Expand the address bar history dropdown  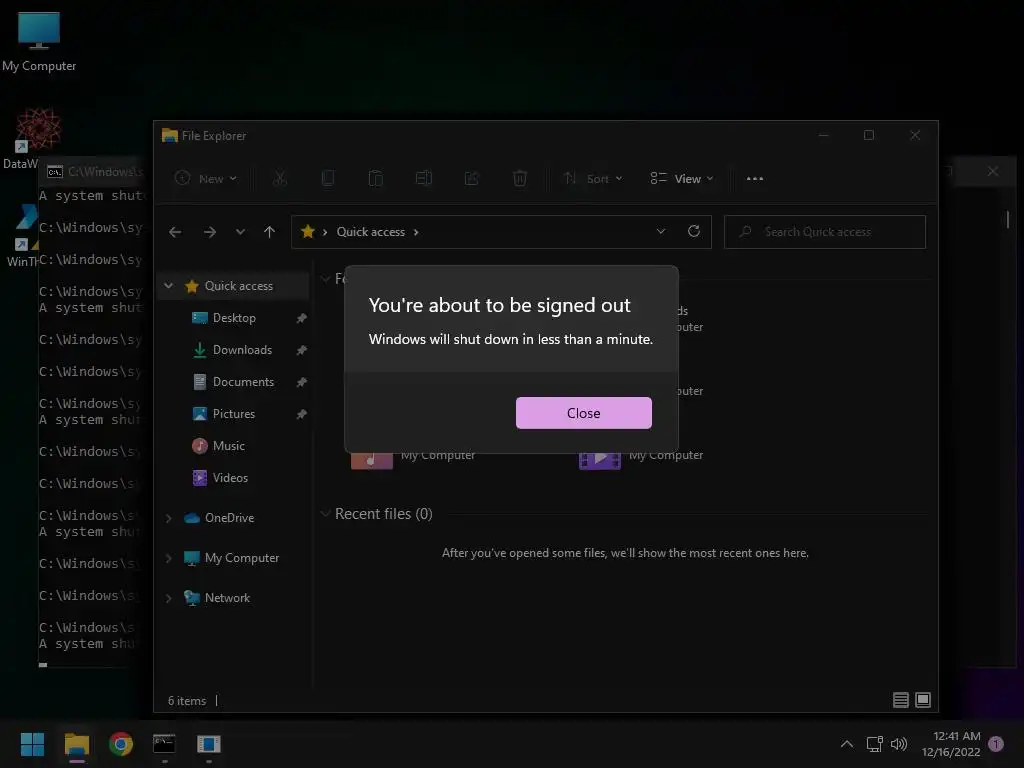661,231
